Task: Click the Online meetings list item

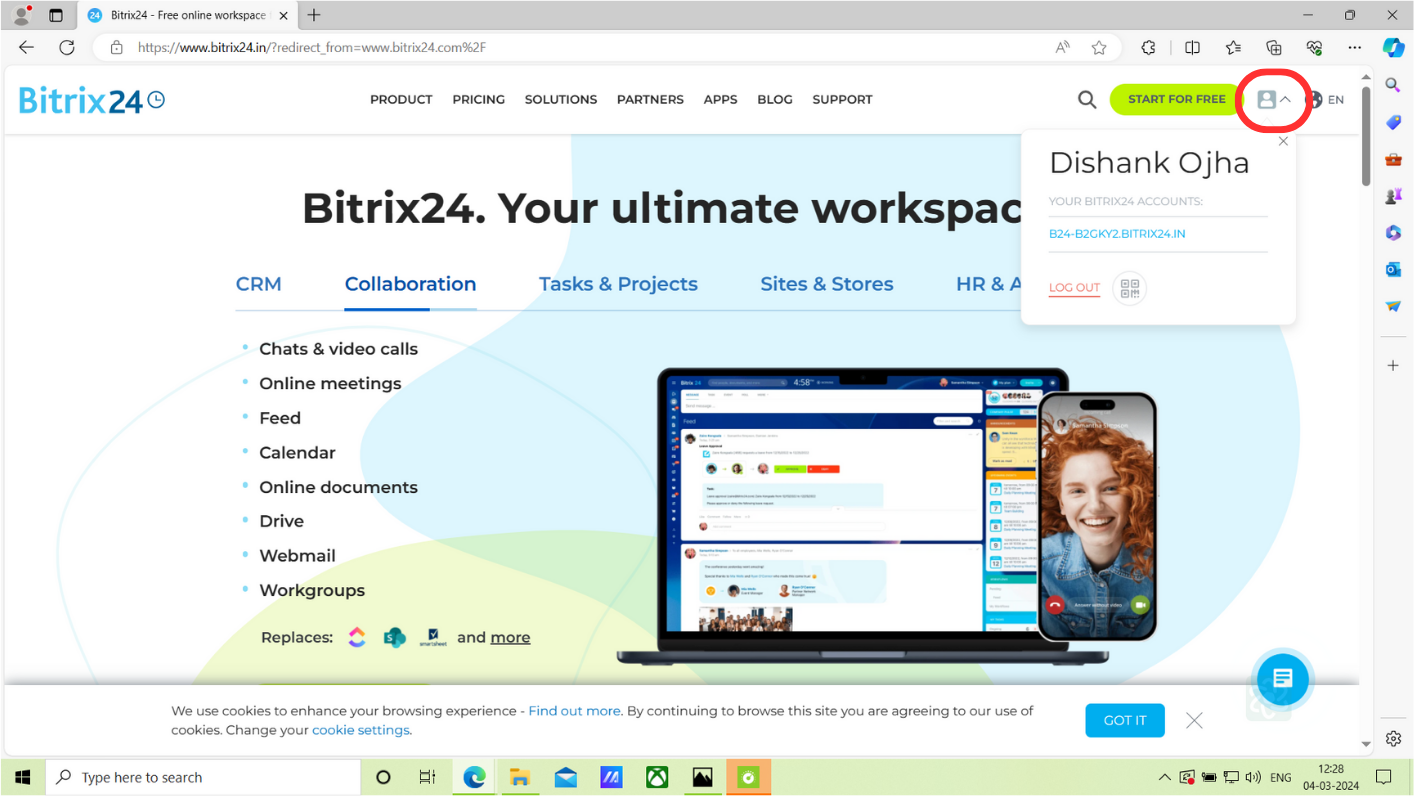Action: 330,383
